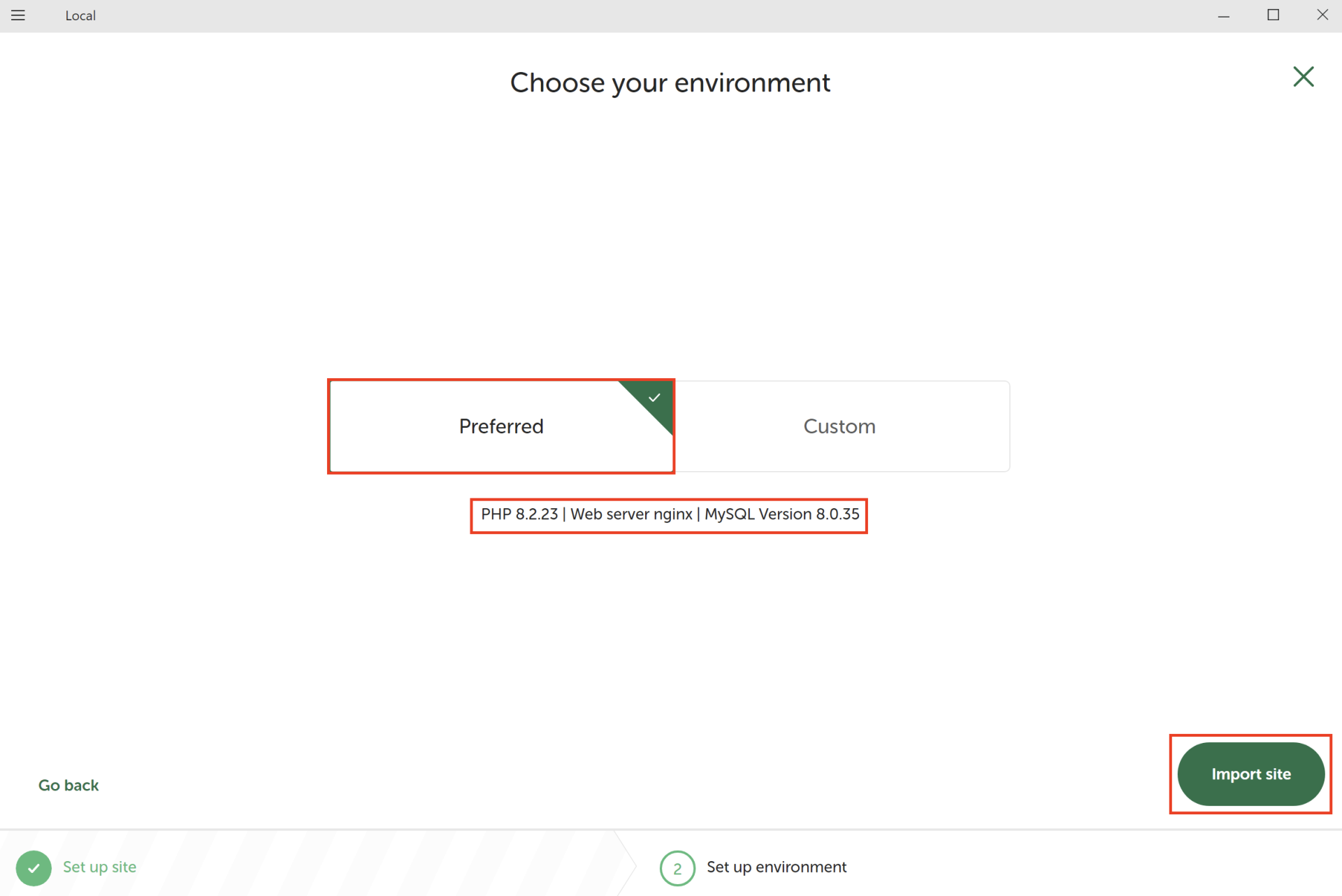Click the Preferred label text
Image resolution: width=1342 pixels, height=896 pixels.
coord(500,426)
